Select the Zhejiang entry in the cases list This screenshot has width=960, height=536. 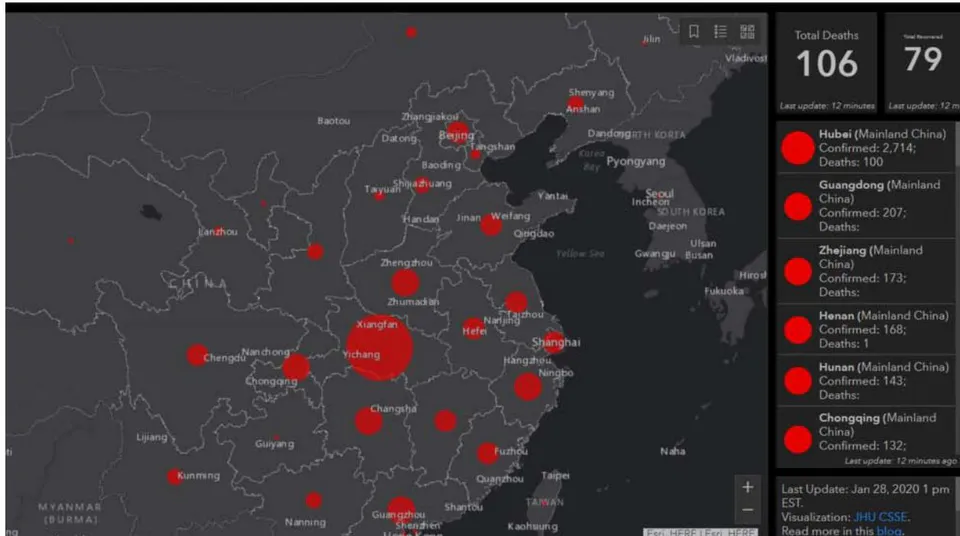[x=866, y=271]
